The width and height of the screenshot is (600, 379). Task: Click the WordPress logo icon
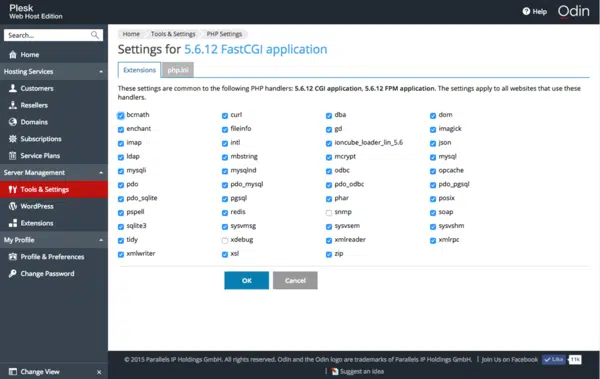coord(13,206)
